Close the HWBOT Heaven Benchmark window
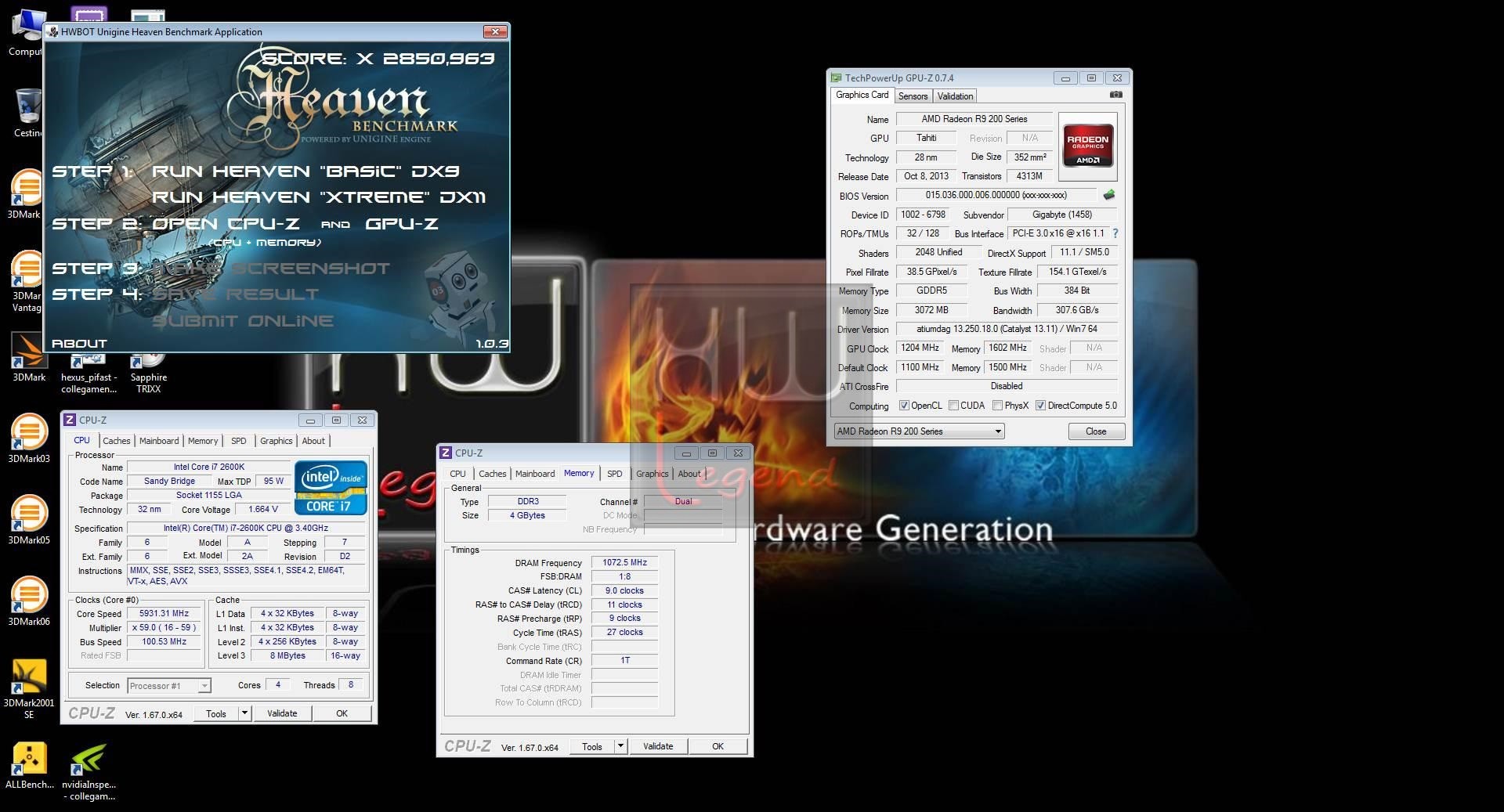 coord(494,31)
